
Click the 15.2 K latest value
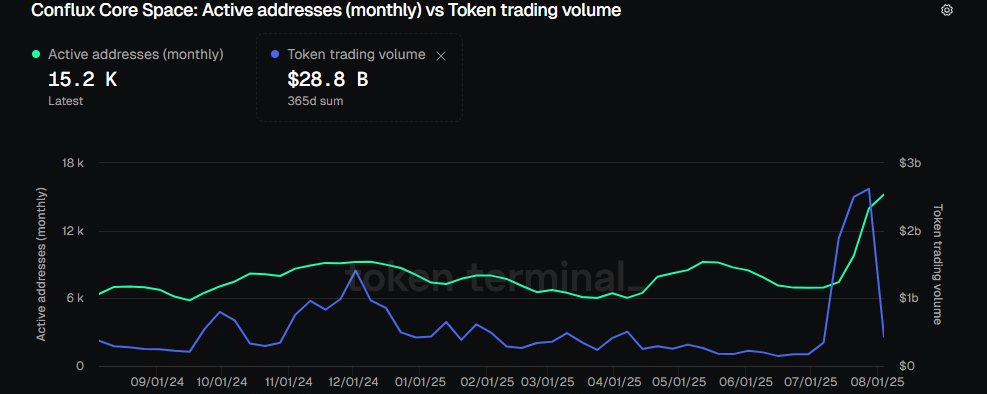[82, 80]
